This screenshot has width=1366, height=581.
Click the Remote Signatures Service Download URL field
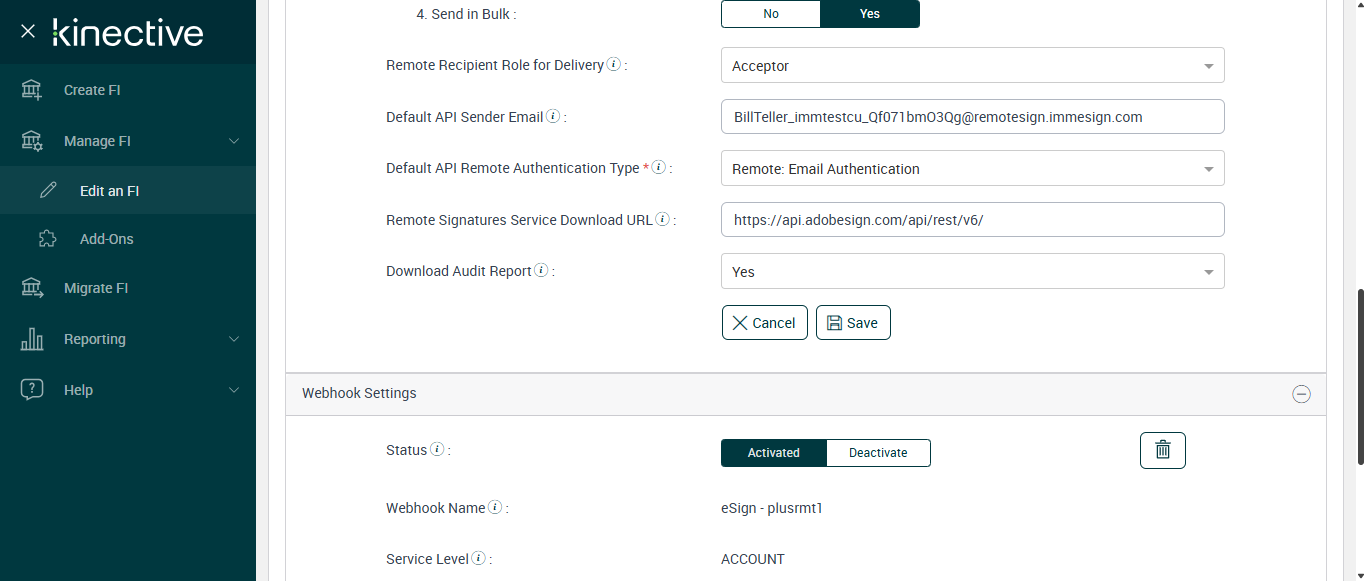point(972,220)
